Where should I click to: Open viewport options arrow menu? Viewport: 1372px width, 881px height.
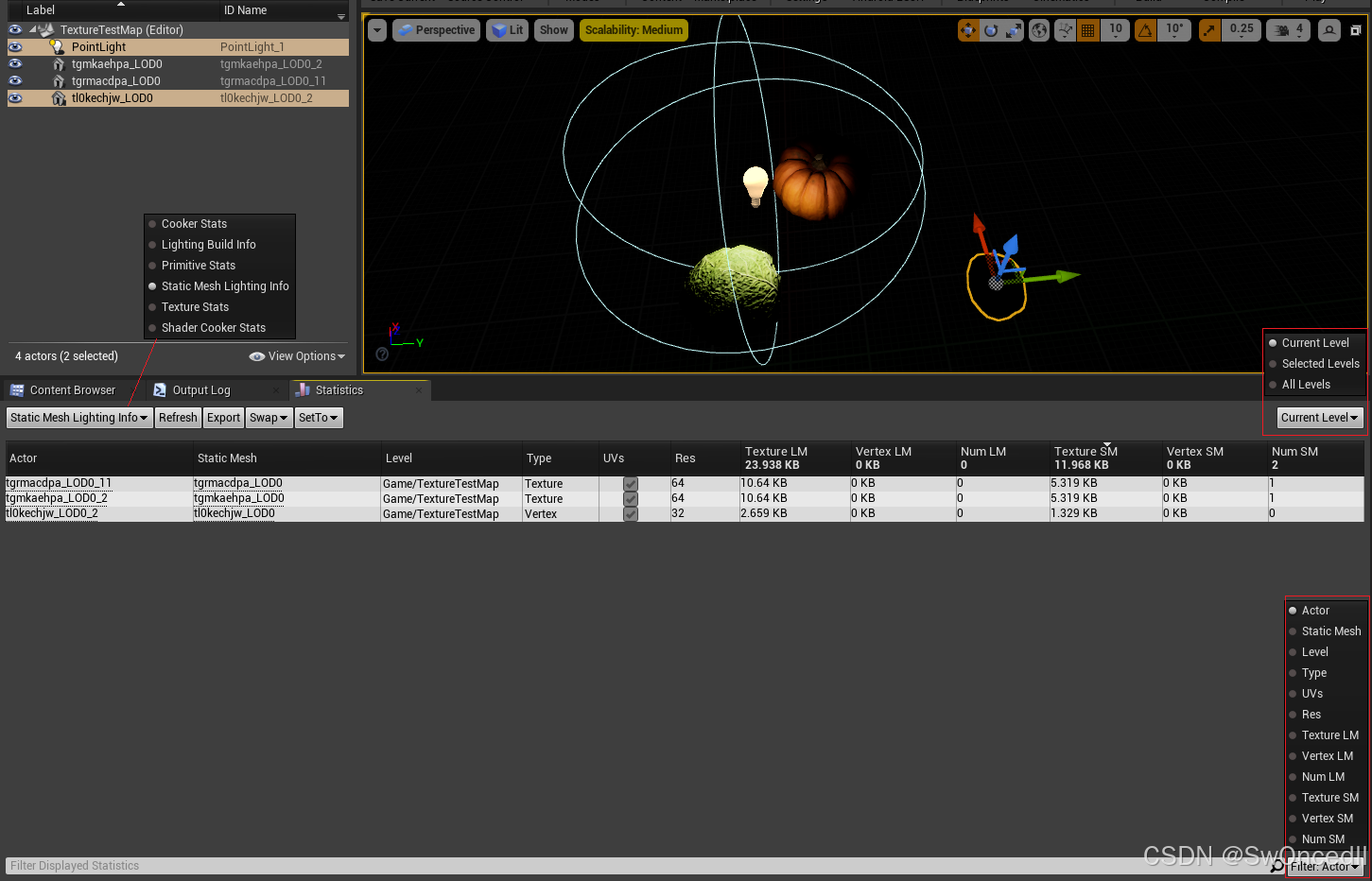pos(377,30)
